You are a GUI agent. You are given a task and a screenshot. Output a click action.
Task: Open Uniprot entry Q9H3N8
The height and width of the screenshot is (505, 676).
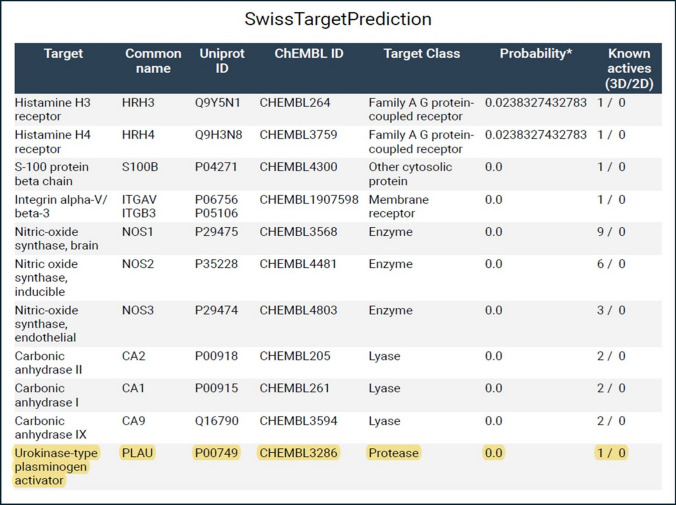click(218, 135)
